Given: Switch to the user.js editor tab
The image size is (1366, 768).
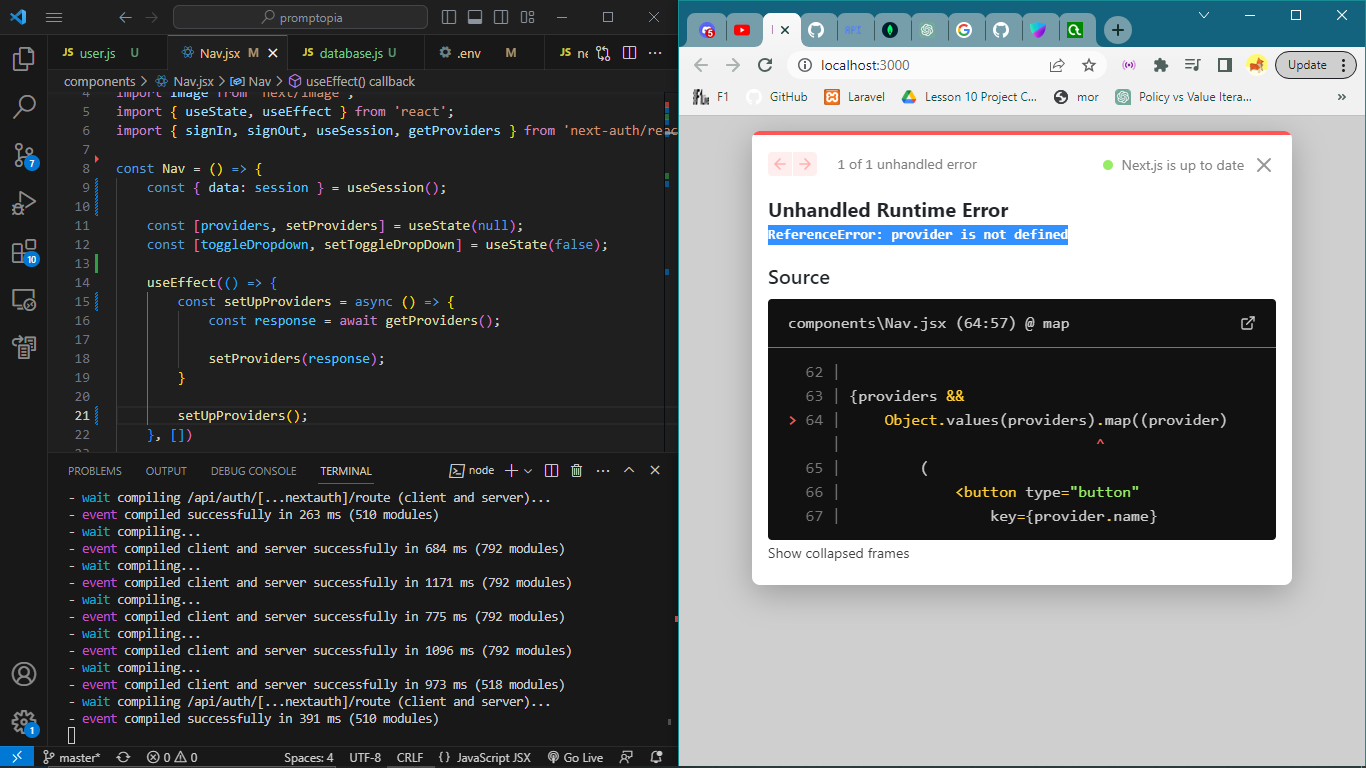Looking at the screenshot, I should (x=96, y=52).
